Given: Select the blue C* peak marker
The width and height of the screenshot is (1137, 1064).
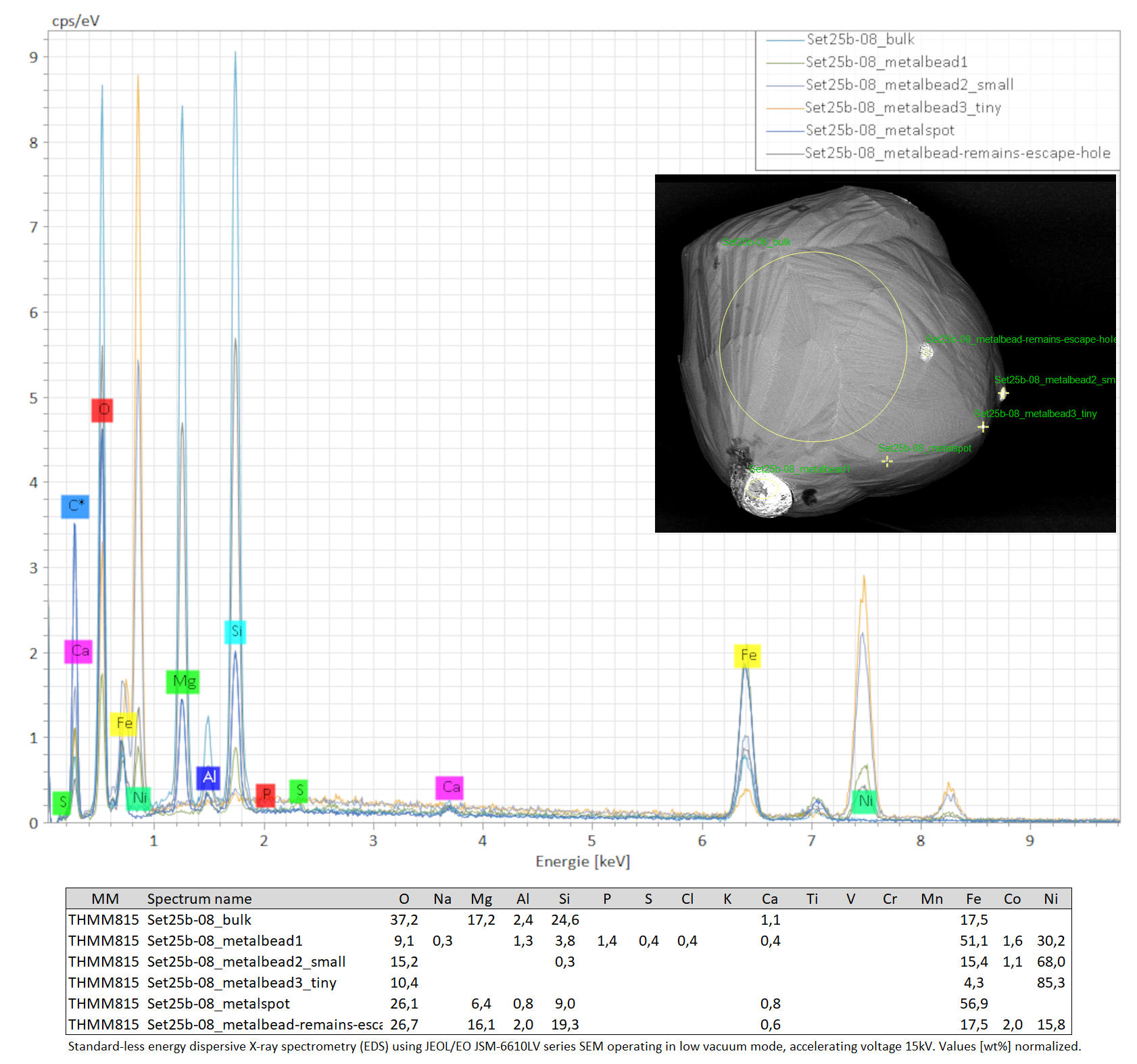Looking at the screenshot, I should (x=75, y=506).
